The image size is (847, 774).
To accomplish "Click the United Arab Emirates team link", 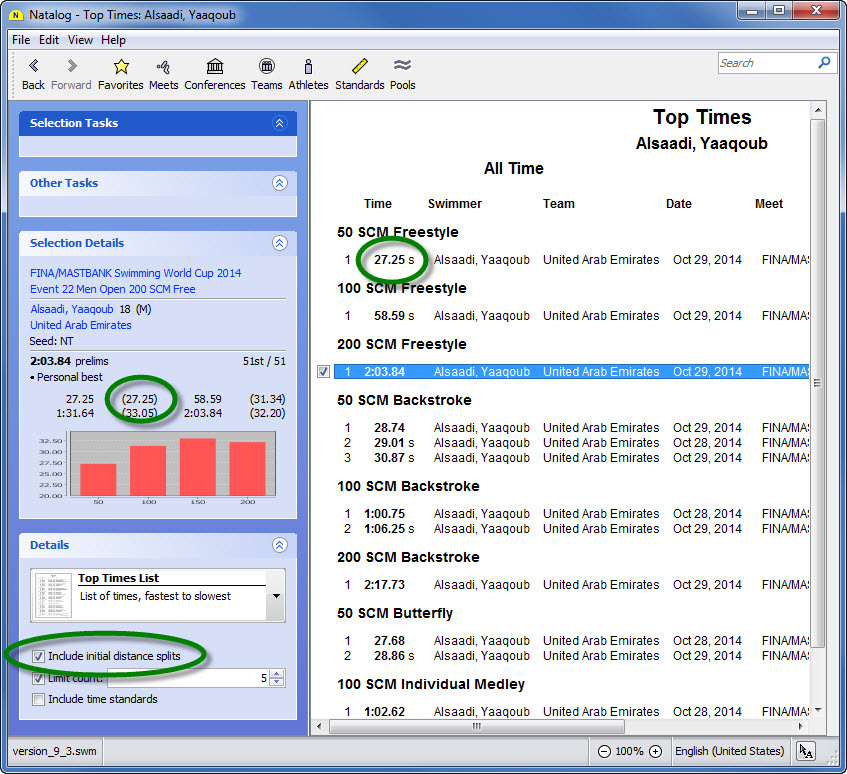I will (81, 325).
